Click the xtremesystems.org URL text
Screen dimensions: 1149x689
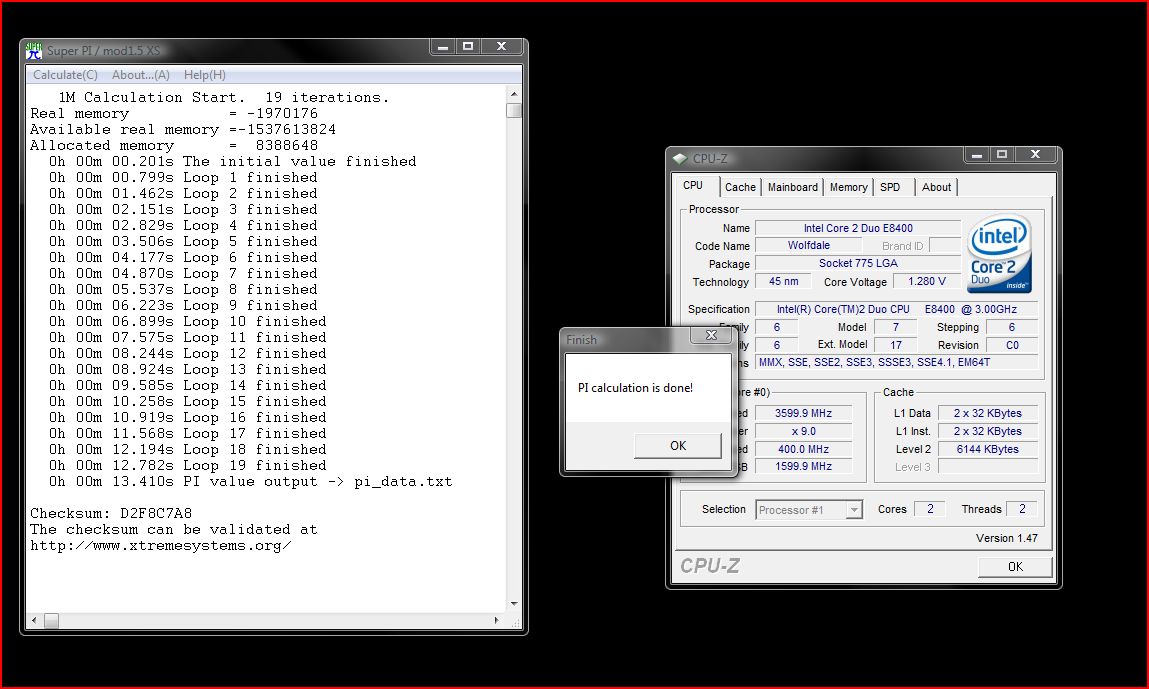pyautogui.click(x=160, y=545)
